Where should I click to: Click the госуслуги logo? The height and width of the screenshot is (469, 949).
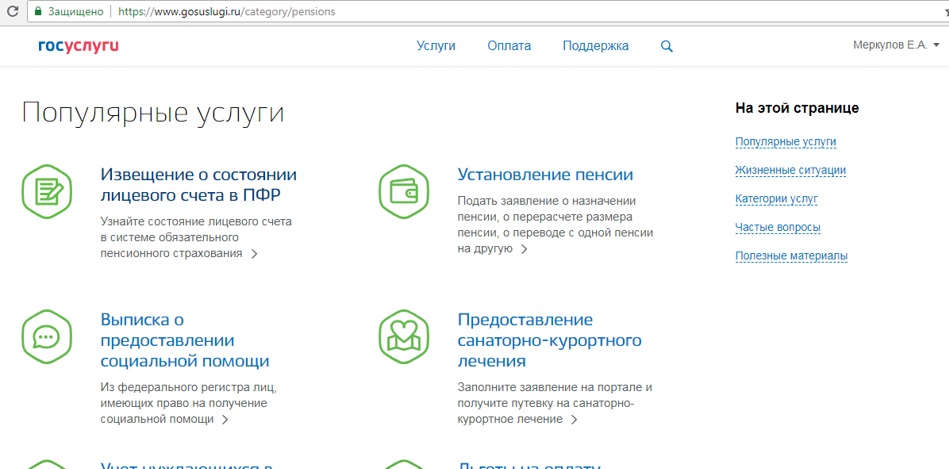click(x=78, y=46)
